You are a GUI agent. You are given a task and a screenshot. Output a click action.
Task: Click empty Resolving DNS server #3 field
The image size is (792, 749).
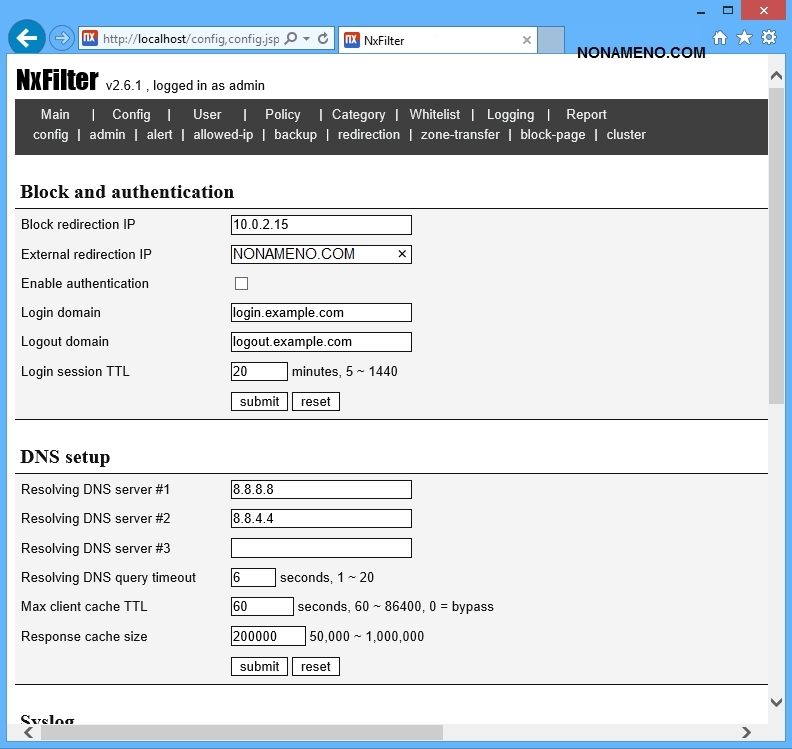(x=321, y=548)
